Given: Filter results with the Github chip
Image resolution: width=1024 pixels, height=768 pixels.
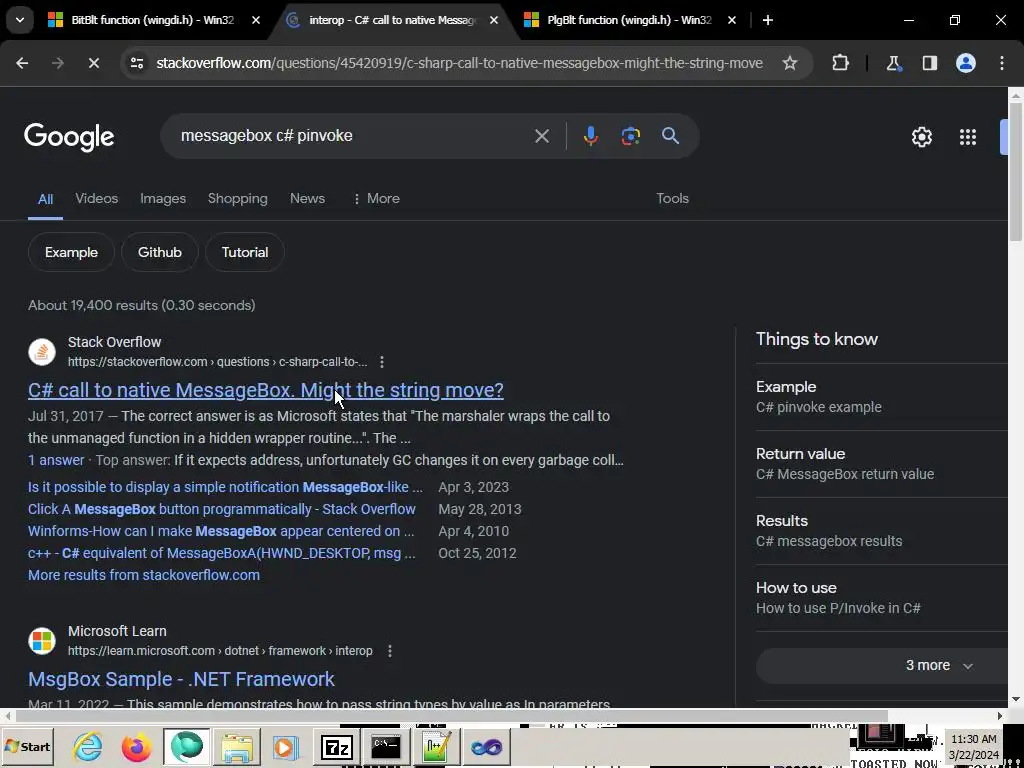Looking at the screenshot, I should point(159,252).
